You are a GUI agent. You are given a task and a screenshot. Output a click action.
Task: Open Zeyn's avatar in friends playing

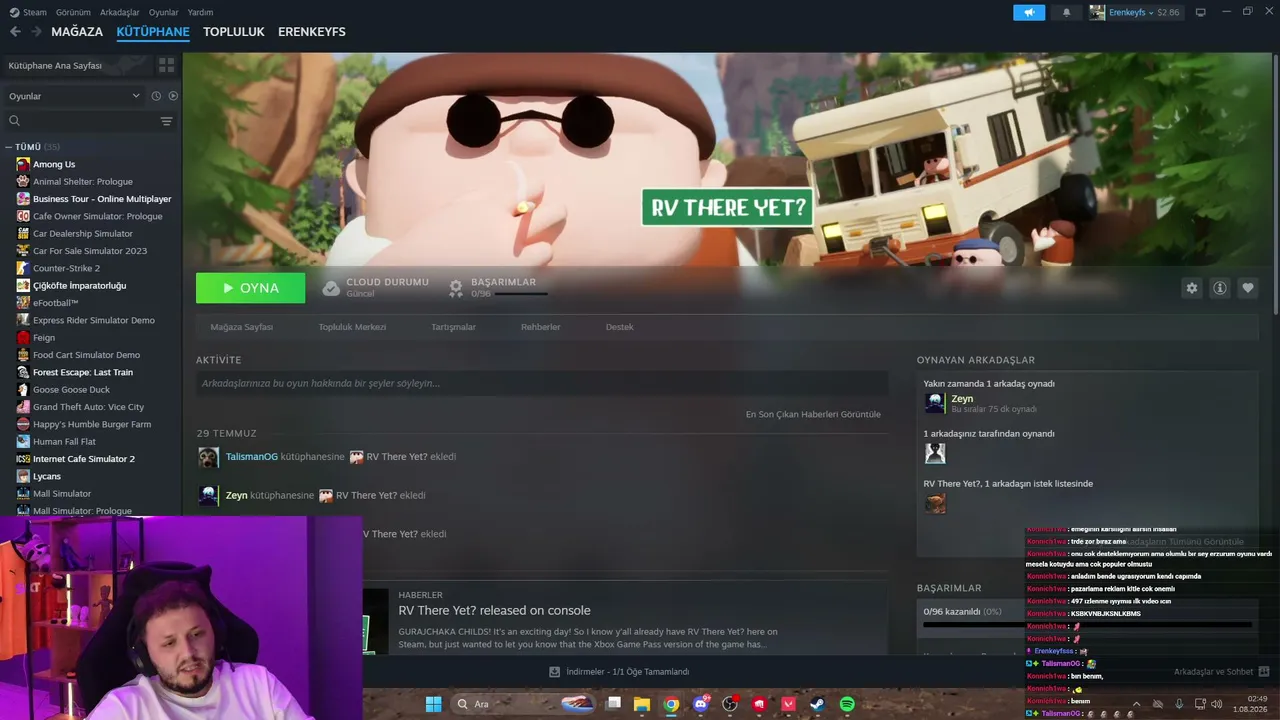pyautogui.click(x=935, y=403)
